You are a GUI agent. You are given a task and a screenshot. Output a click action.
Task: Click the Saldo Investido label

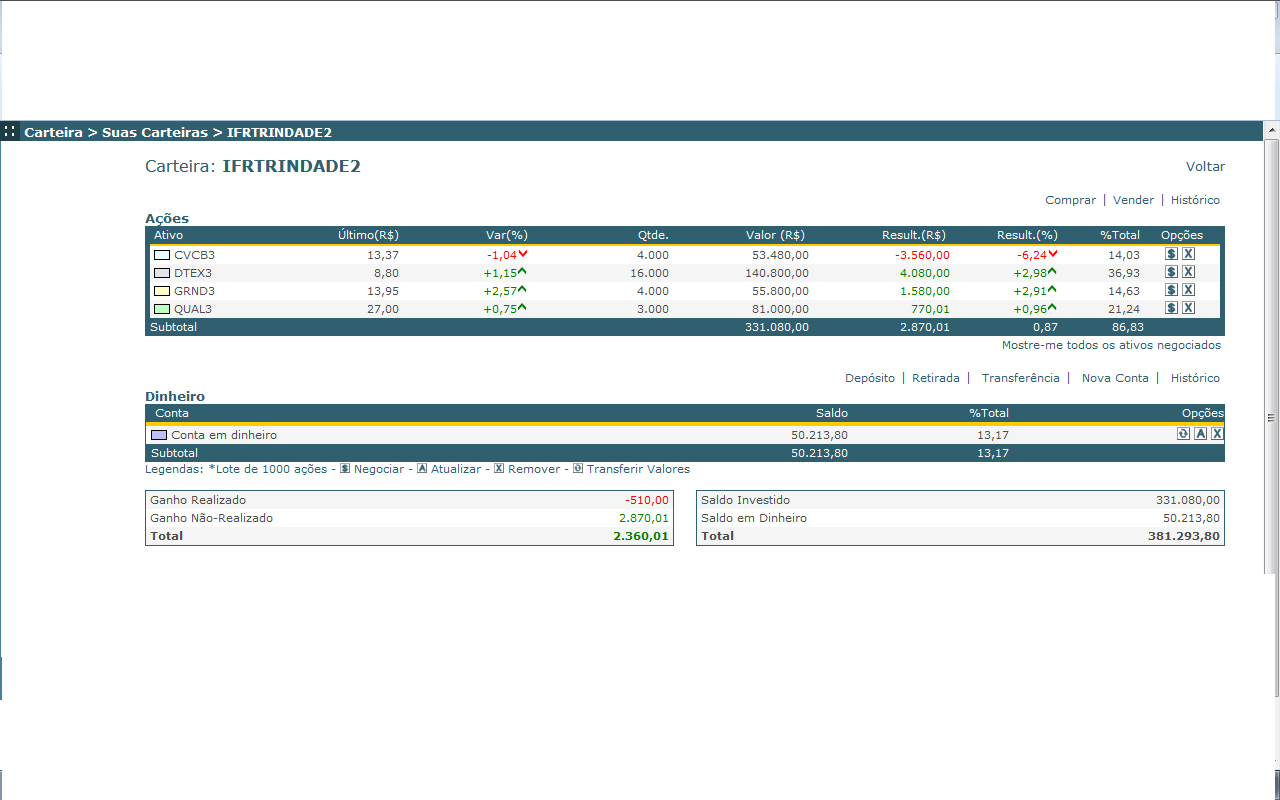tap(745, 500)
